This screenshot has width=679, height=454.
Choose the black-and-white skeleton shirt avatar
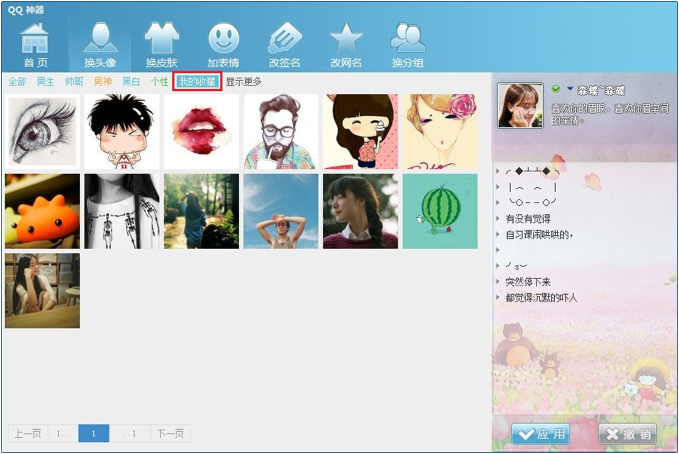click(122, 211)
